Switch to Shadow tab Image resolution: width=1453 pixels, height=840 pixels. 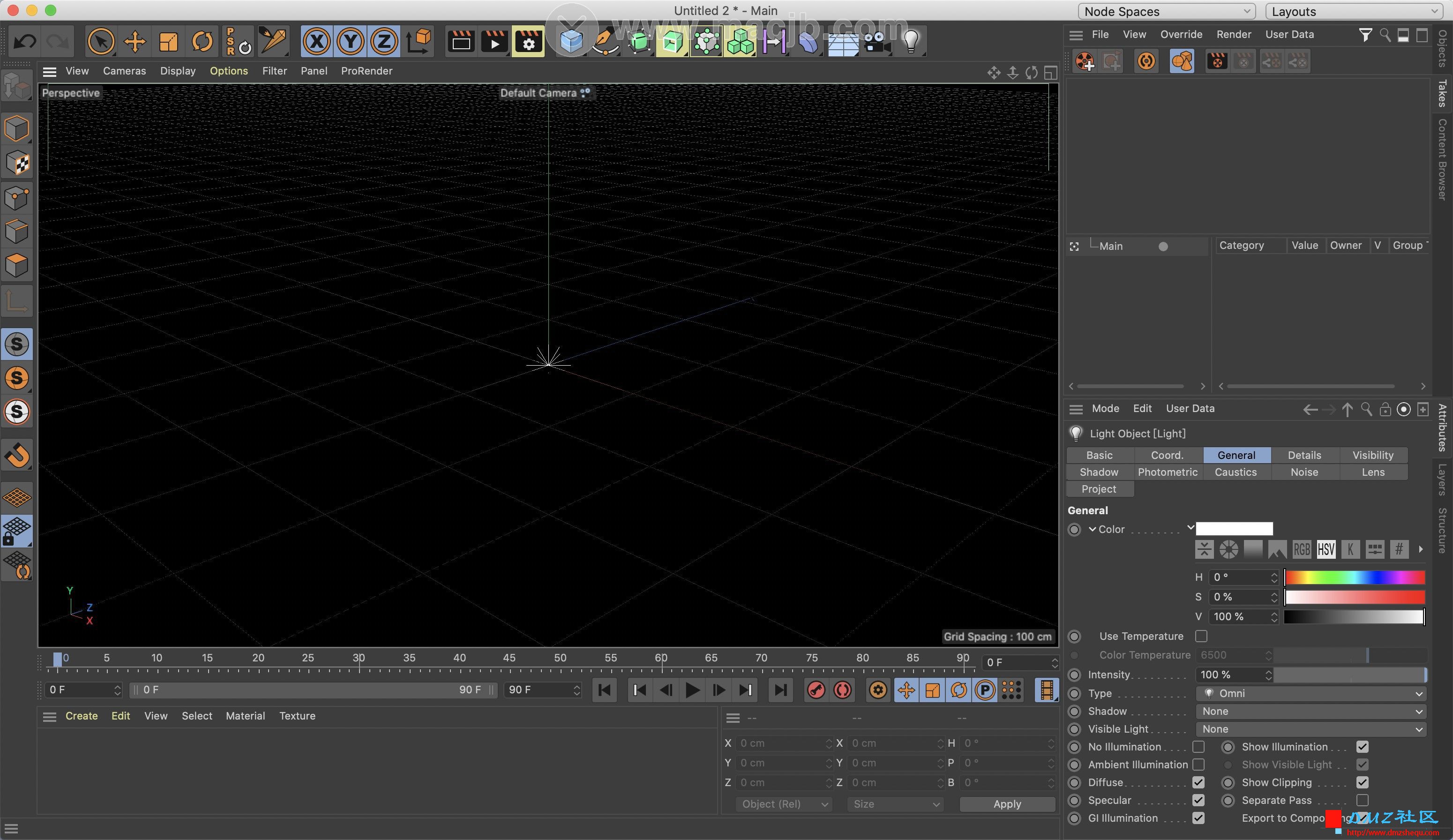[x=1099, y=472]
